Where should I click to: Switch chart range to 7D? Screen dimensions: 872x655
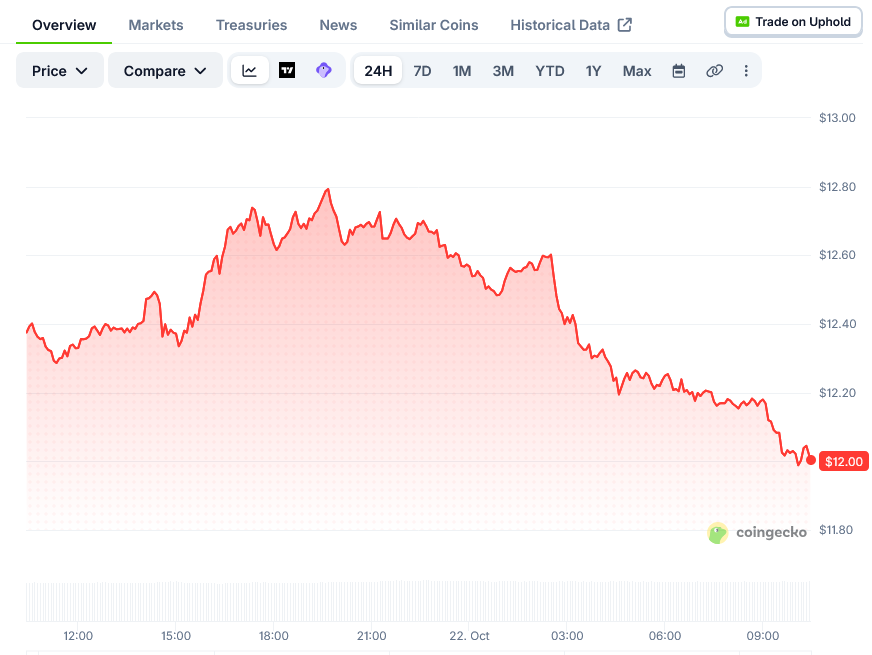422,71
